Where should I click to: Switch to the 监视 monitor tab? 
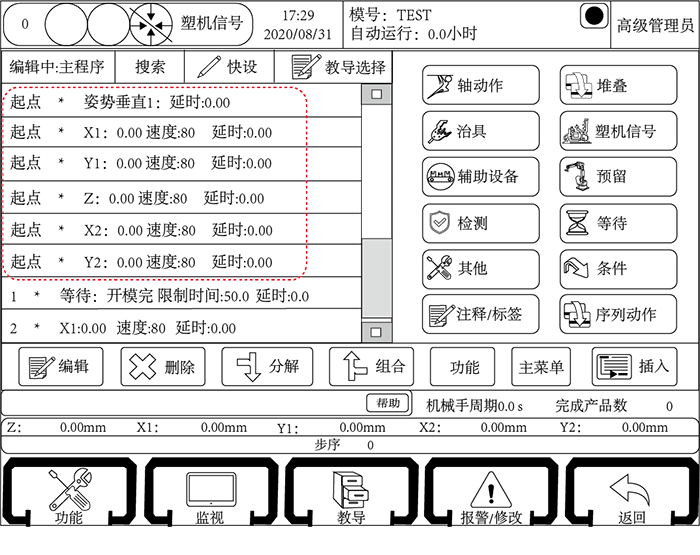209,497
